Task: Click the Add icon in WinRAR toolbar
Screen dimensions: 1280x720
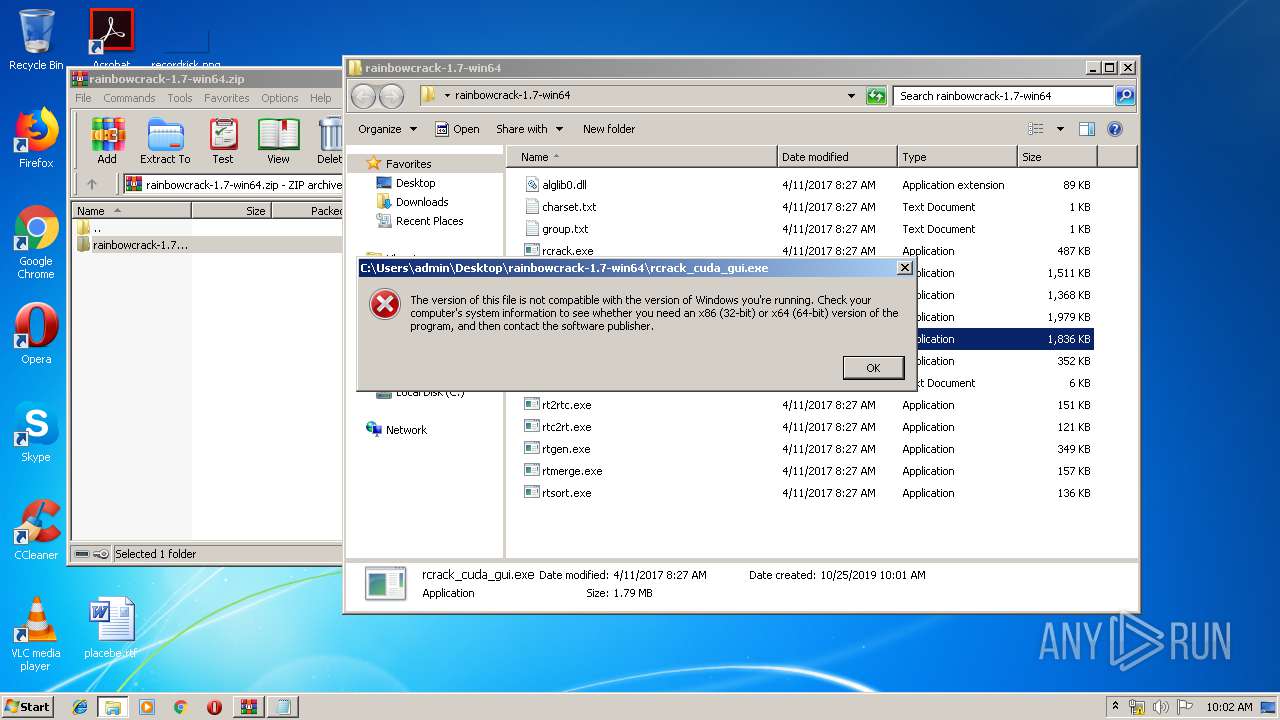Action: tap(107, 141)
